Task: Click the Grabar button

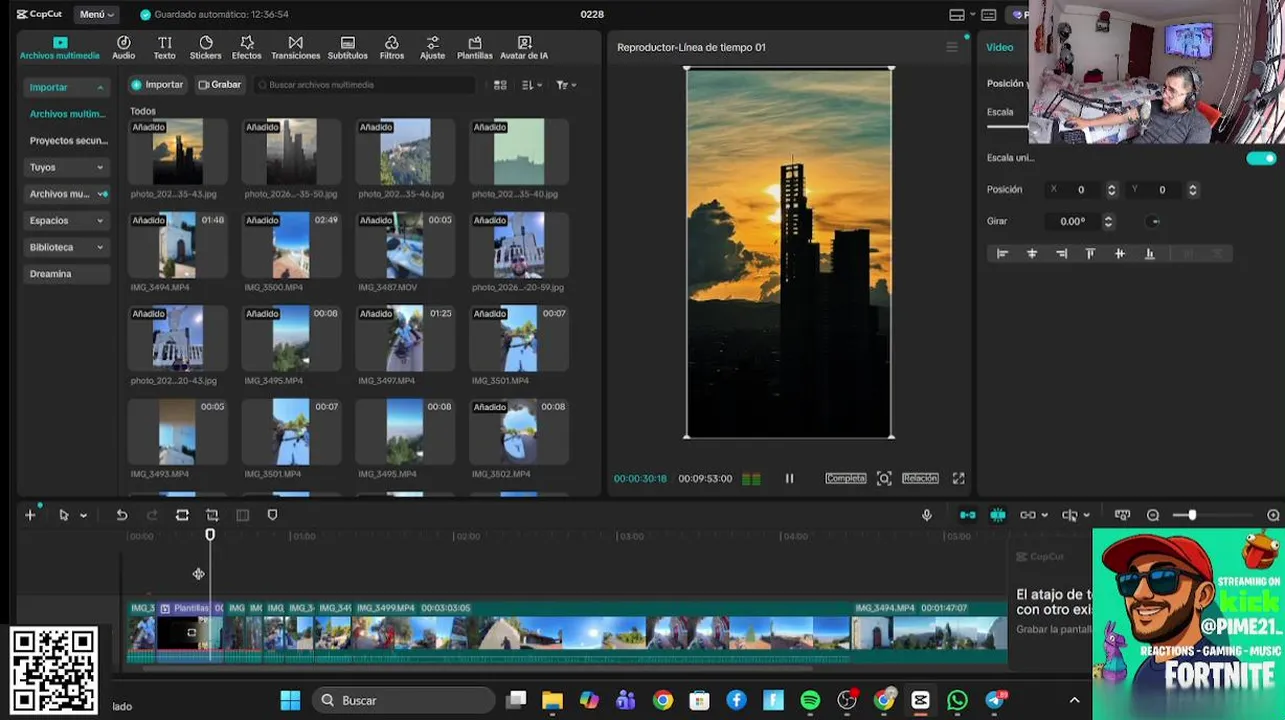Action: coord(220,85)
